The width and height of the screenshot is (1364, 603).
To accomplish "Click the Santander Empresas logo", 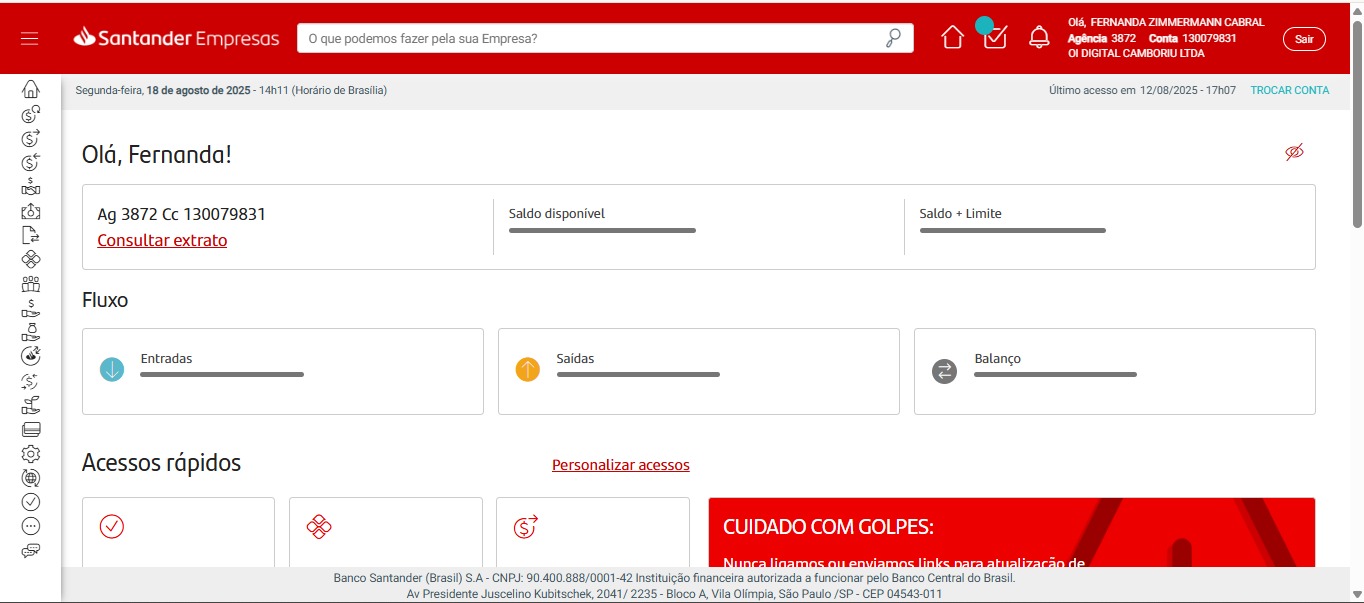I will (x=176, y=38).
